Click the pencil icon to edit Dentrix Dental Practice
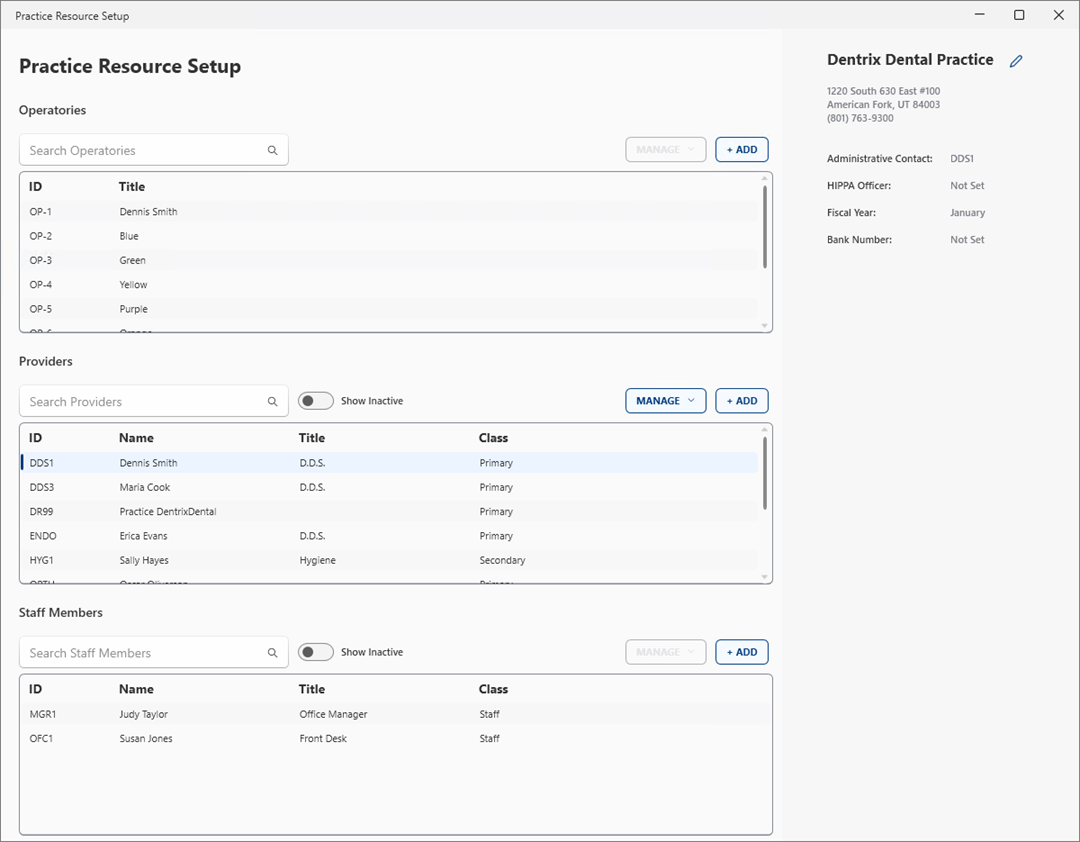This screenshot has width=1080, height=842. click(1016, 61)
